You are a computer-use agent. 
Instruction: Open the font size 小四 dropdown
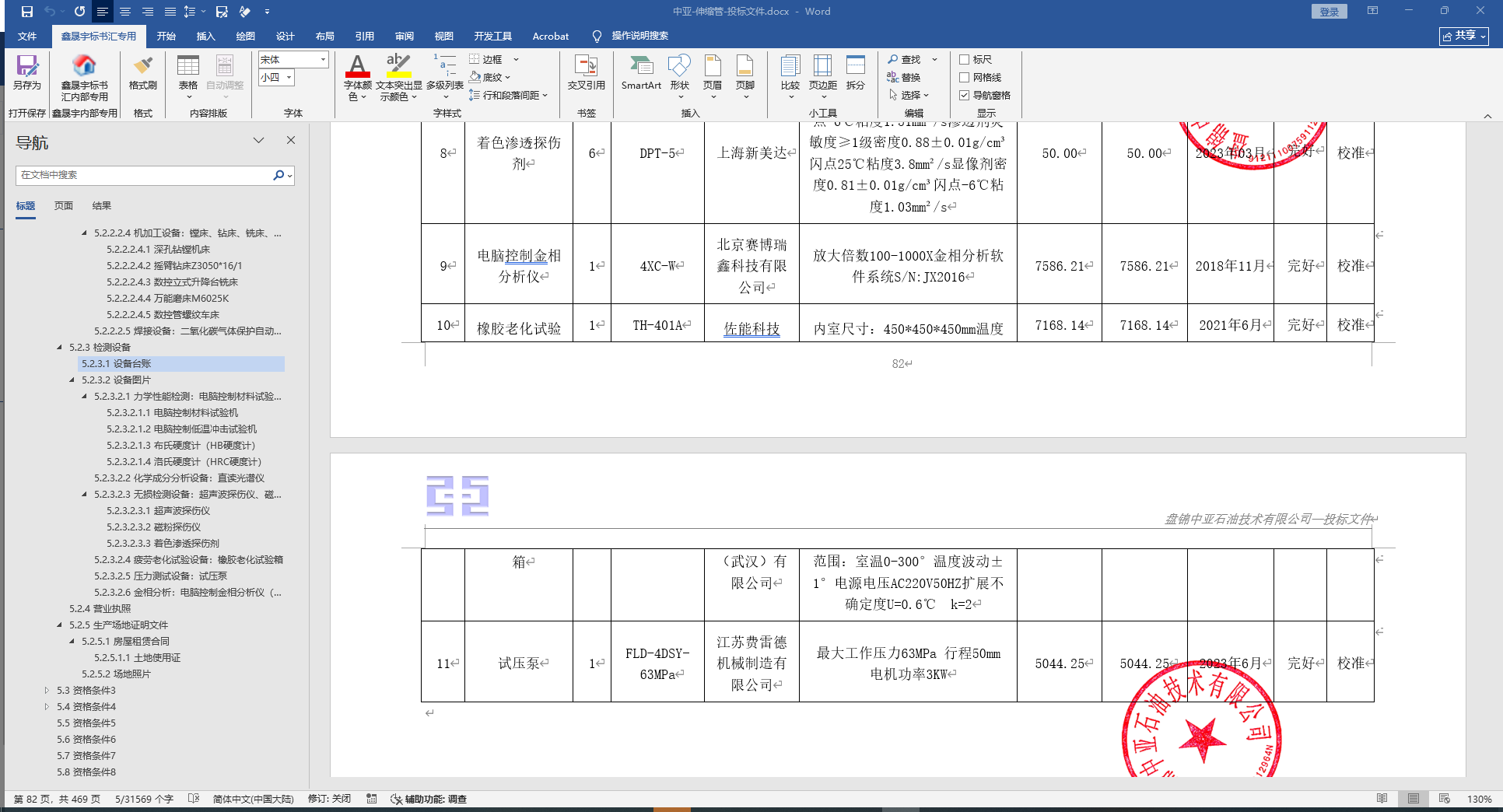289,77
